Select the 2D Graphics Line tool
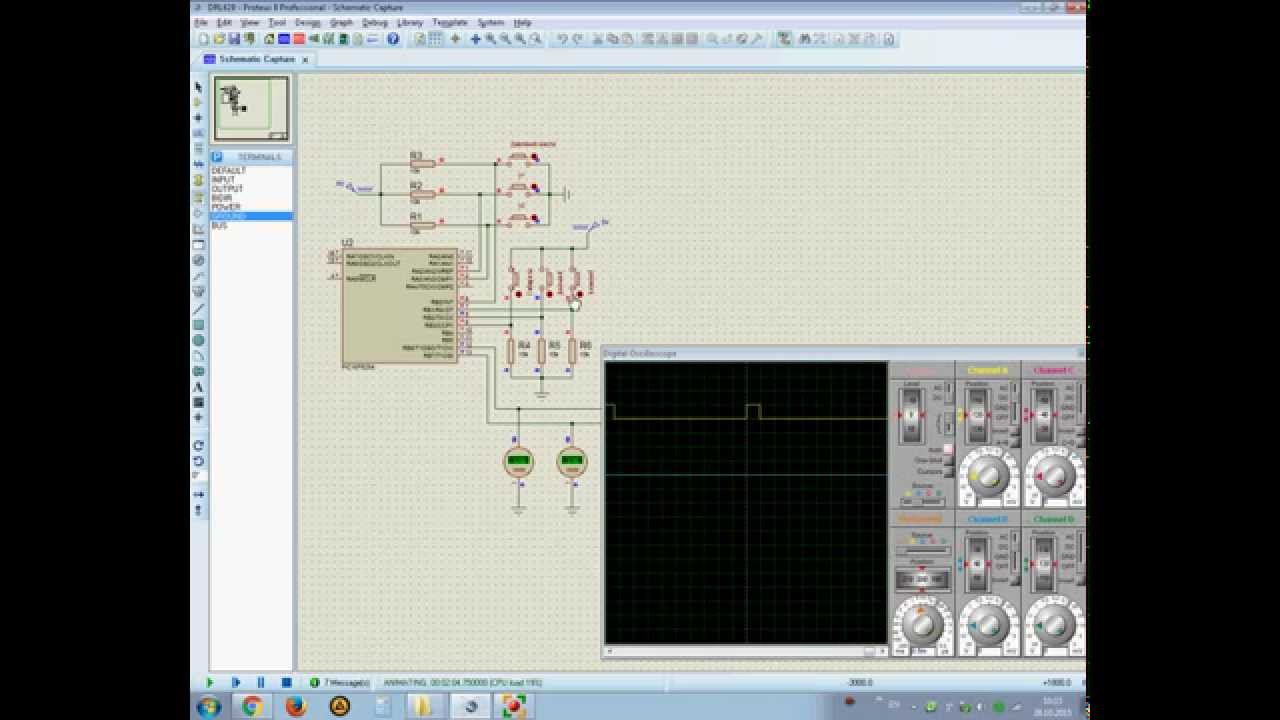1280x720 pixels. coord(198,310)
